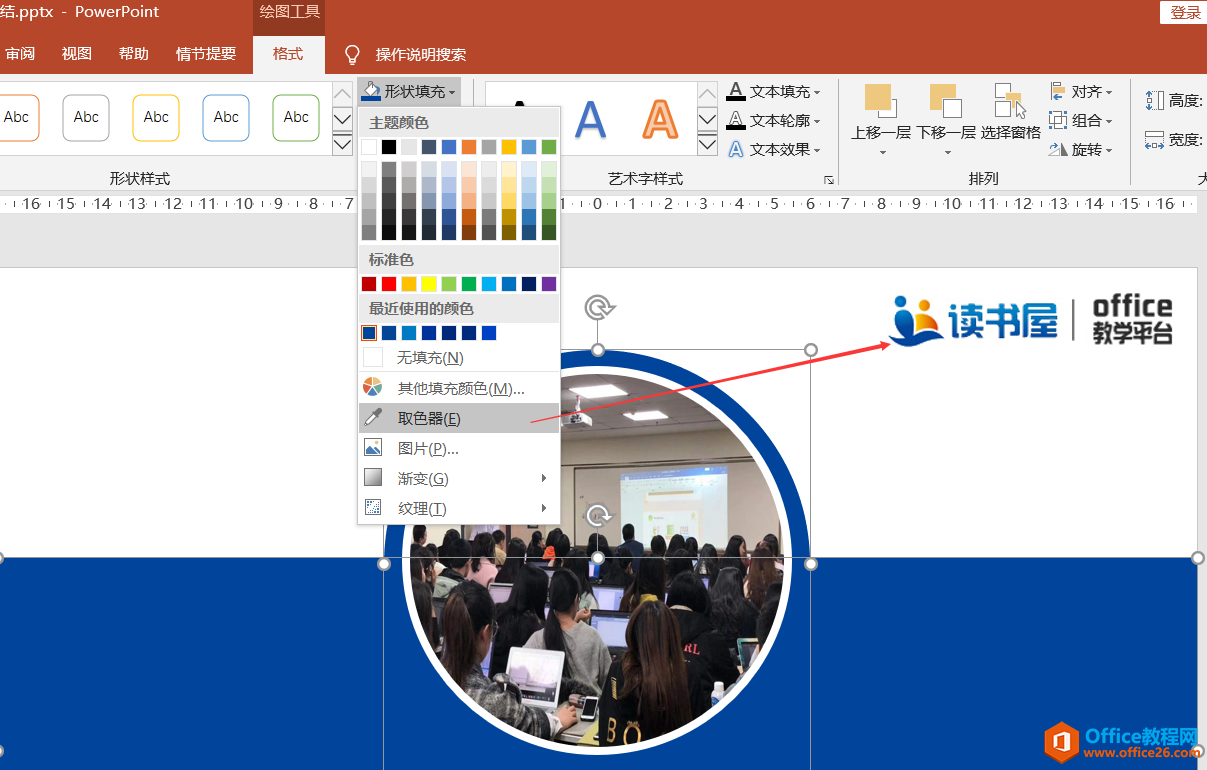Open the 形状填充 dropdown arrow
The width and height of the screenshot is (1207, 770).
click(452, 92)
